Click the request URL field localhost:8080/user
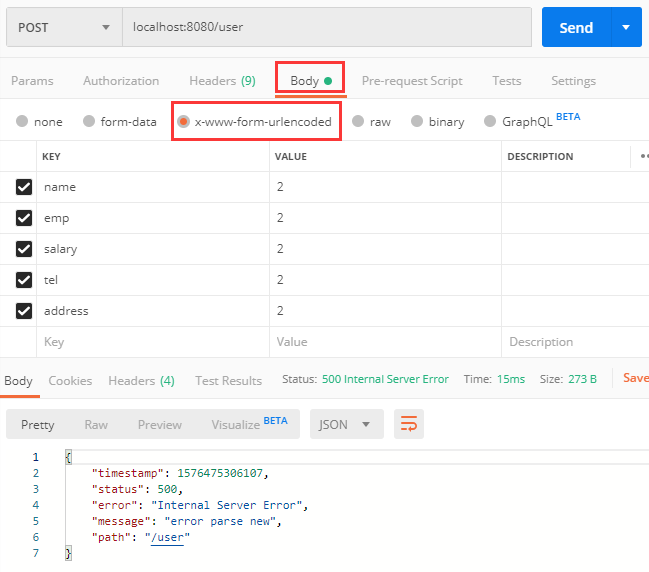Image resolution: width=649 pixels, height=572 pixels. (327, 27)
